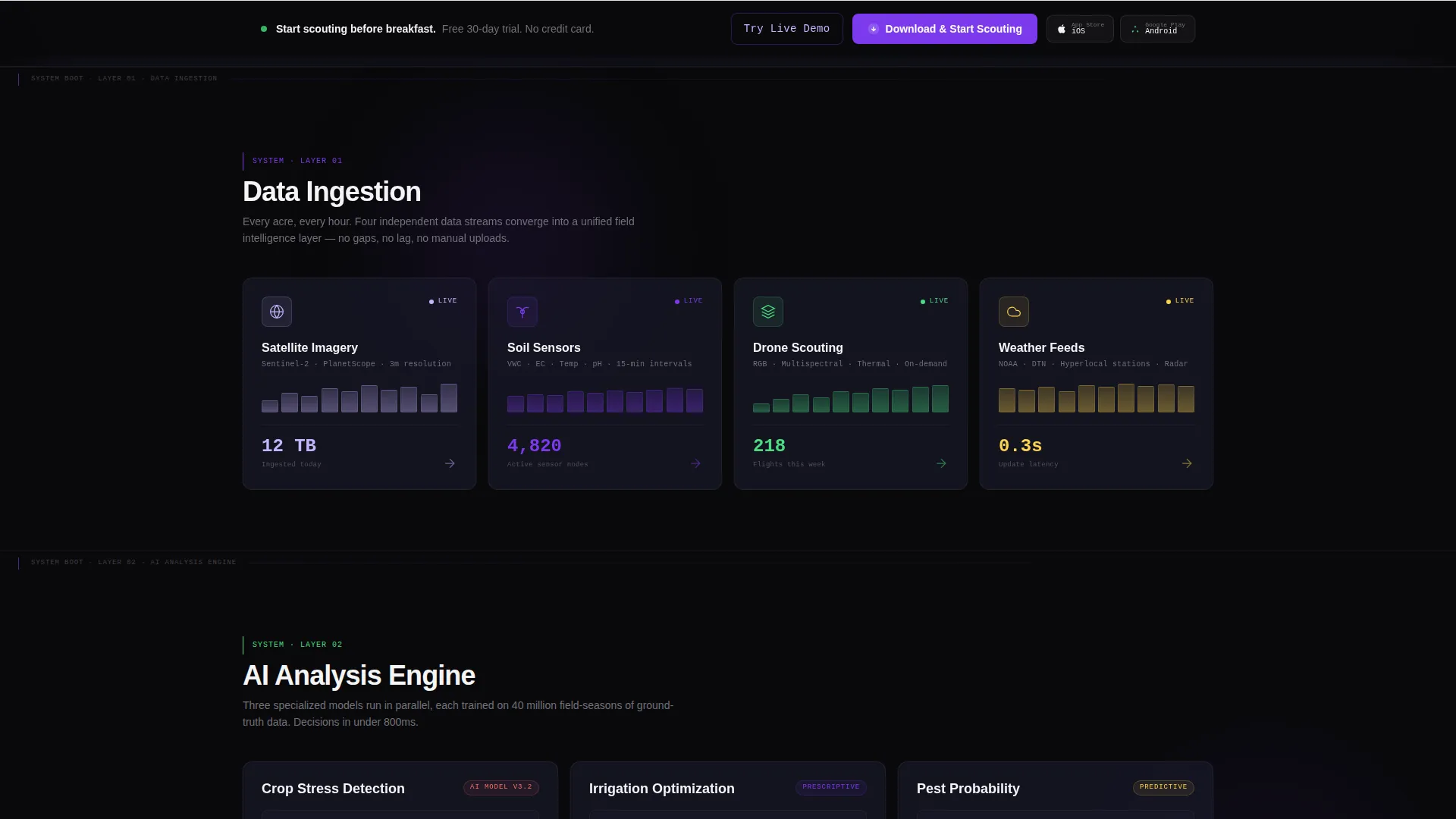Image resolution: width=1456 pixels, height=819 pixels.
Task: Click the sprout icon on Soil Sensors card
Action: pyautogui.click(x=522, y=312)
